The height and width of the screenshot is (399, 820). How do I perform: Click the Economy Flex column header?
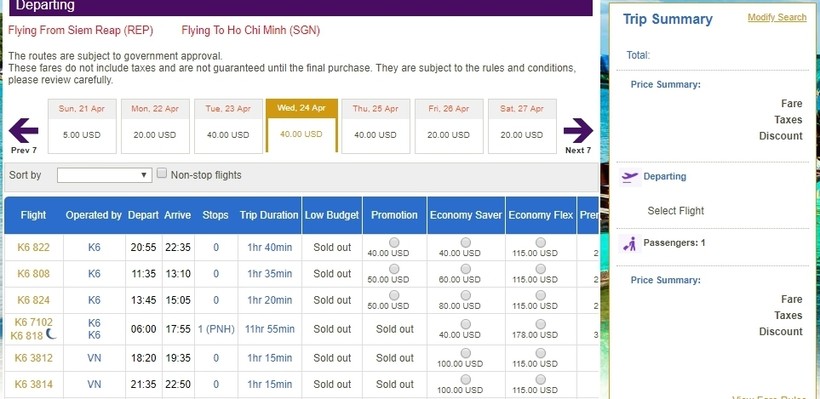click(541, 215)
